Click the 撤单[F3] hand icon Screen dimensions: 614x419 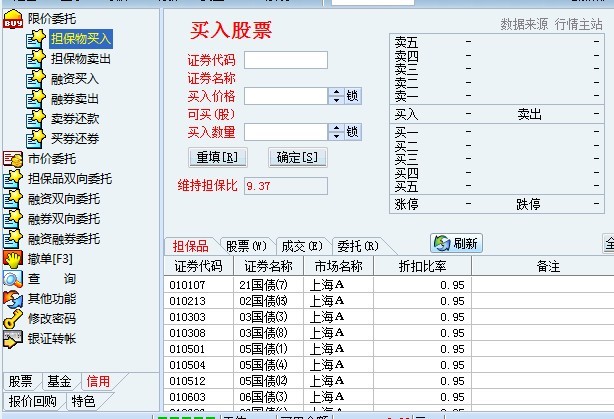coord(12,259)
